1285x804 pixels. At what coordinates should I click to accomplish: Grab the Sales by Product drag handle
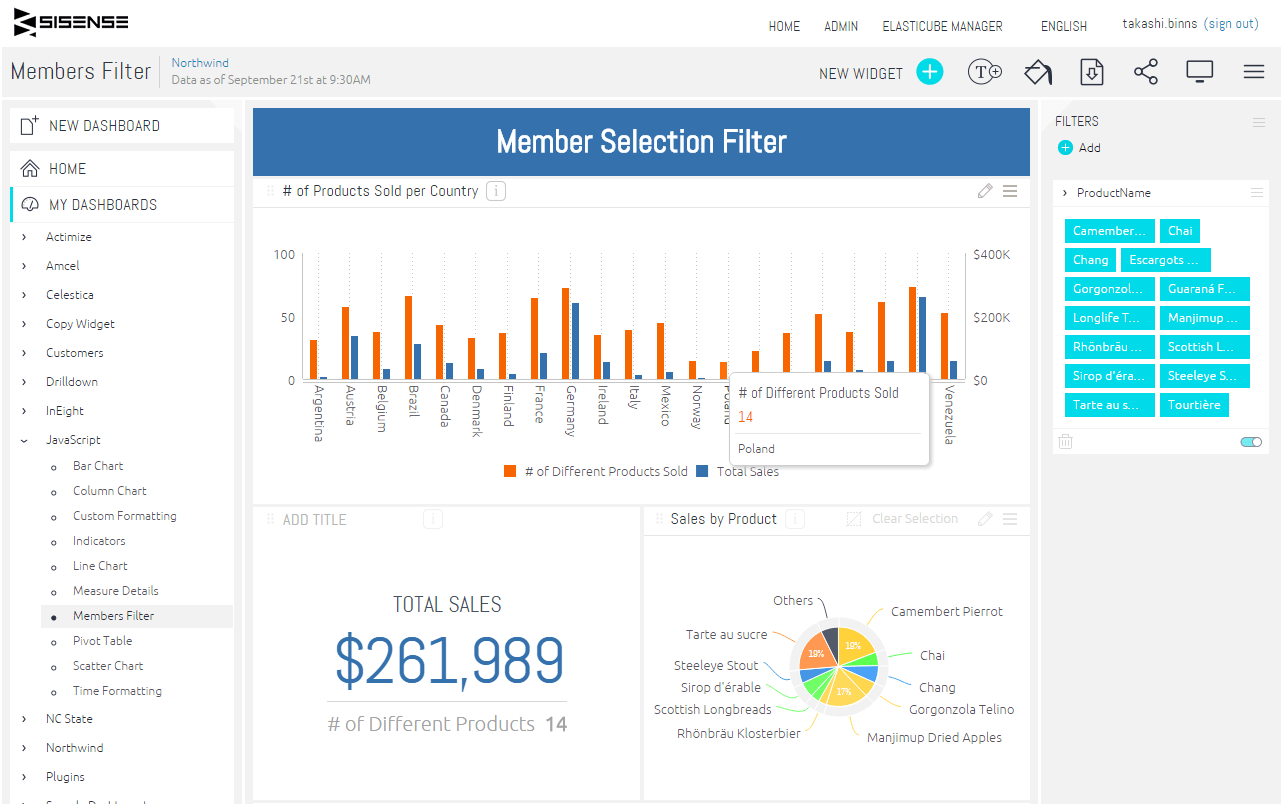659,519
